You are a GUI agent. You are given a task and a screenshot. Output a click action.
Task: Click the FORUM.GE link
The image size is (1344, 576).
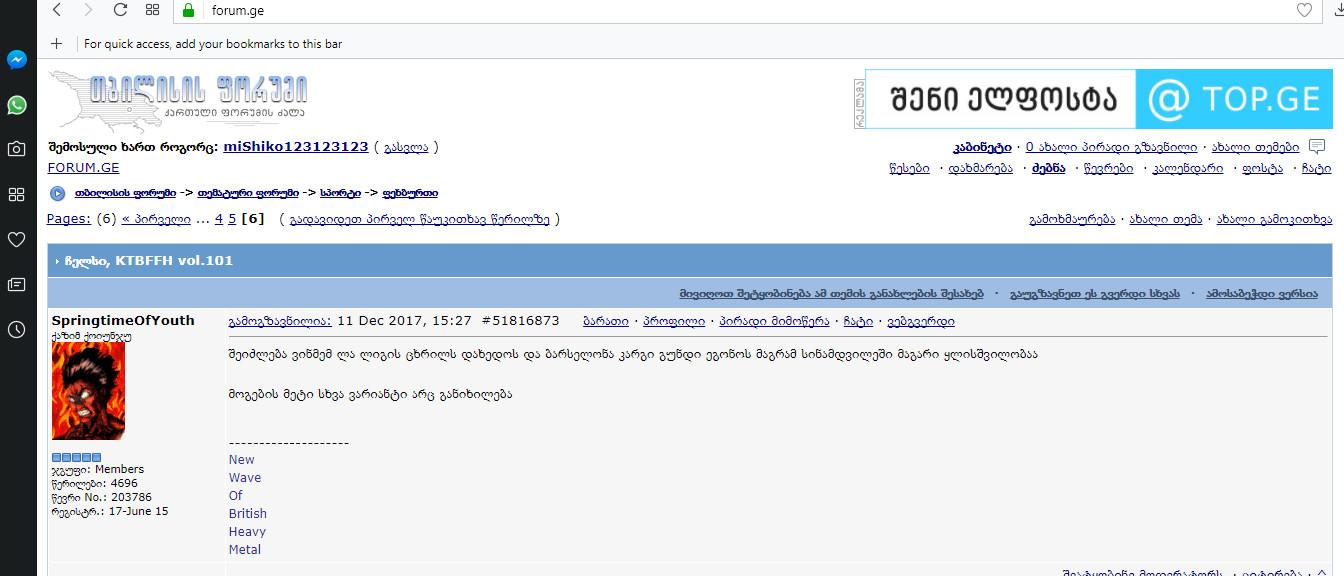83,167
